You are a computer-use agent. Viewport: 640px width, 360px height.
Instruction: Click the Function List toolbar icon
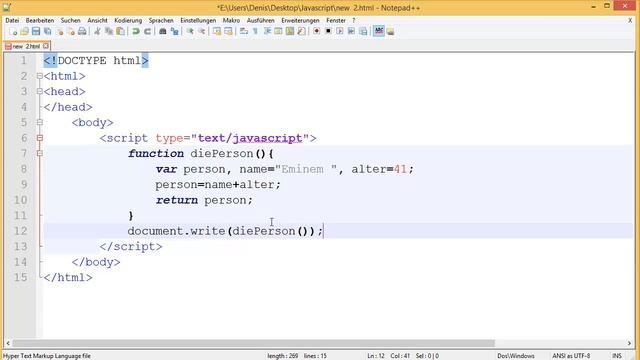pyautogui.click(x=301, y=31)
